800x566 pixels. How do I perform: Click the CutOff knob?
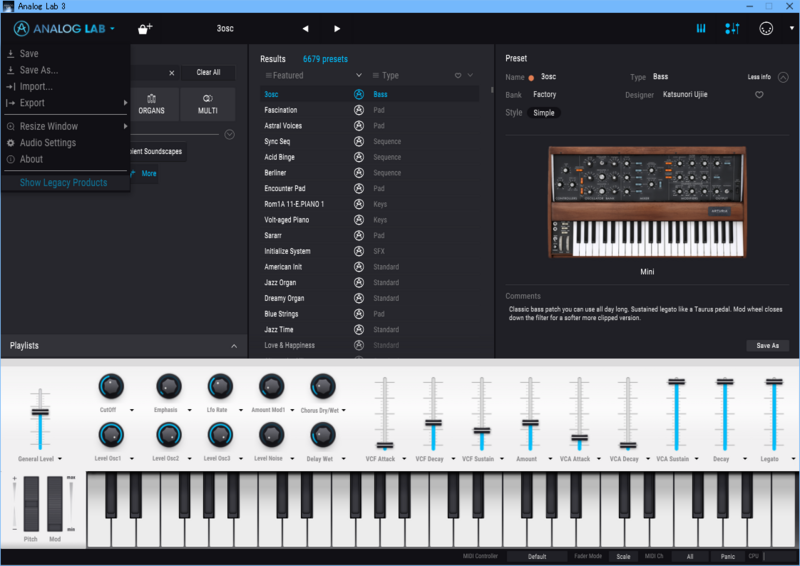tap(111, 386)
